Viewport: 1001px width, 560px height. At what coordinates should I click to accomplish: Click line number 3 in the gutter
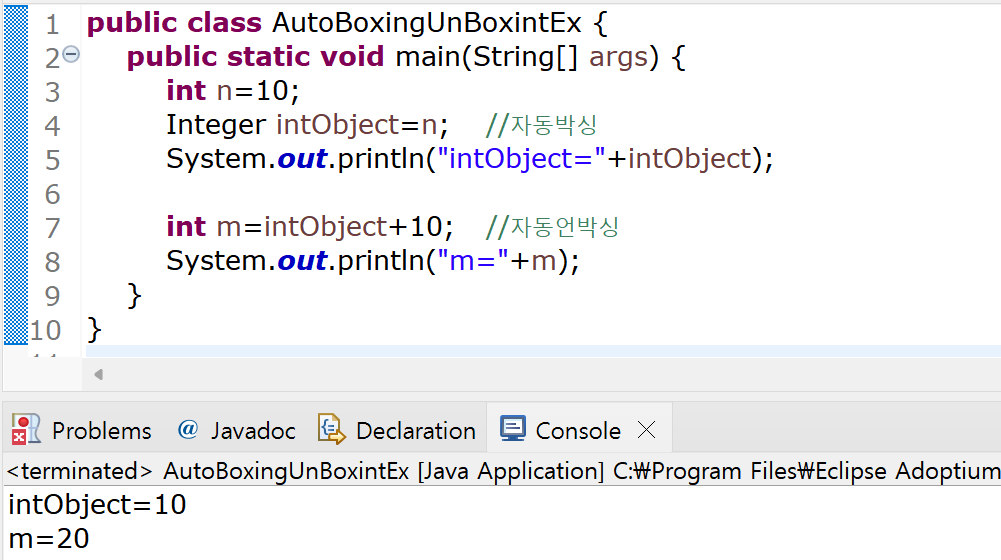52,92
